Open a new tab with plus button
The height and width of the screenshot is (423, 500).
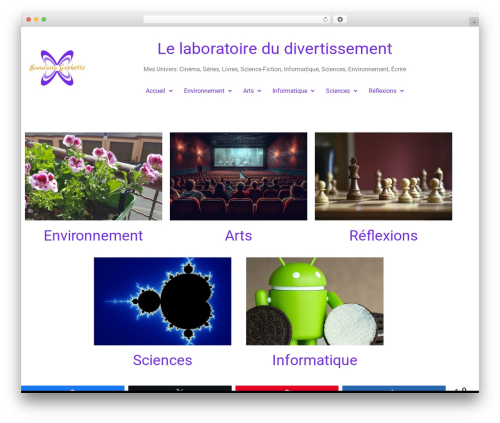click(x=474, y=22)
